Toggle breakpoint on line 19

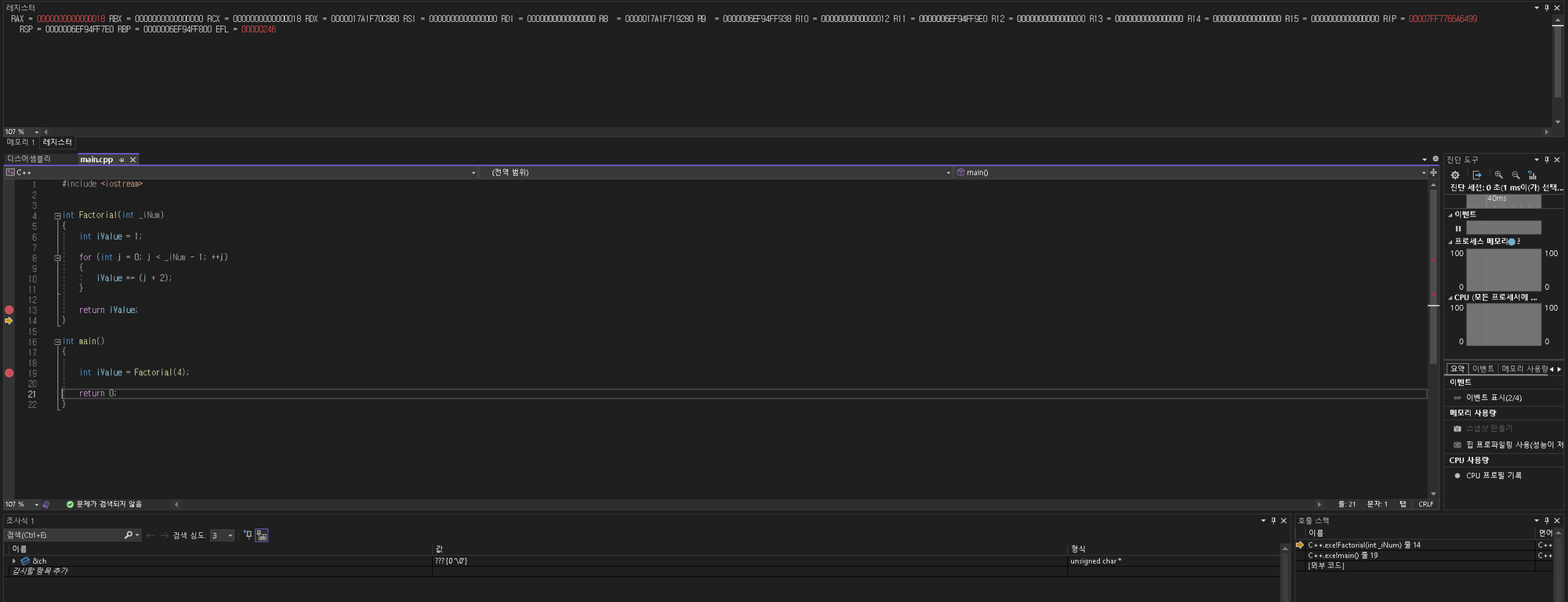click(9, 373)
